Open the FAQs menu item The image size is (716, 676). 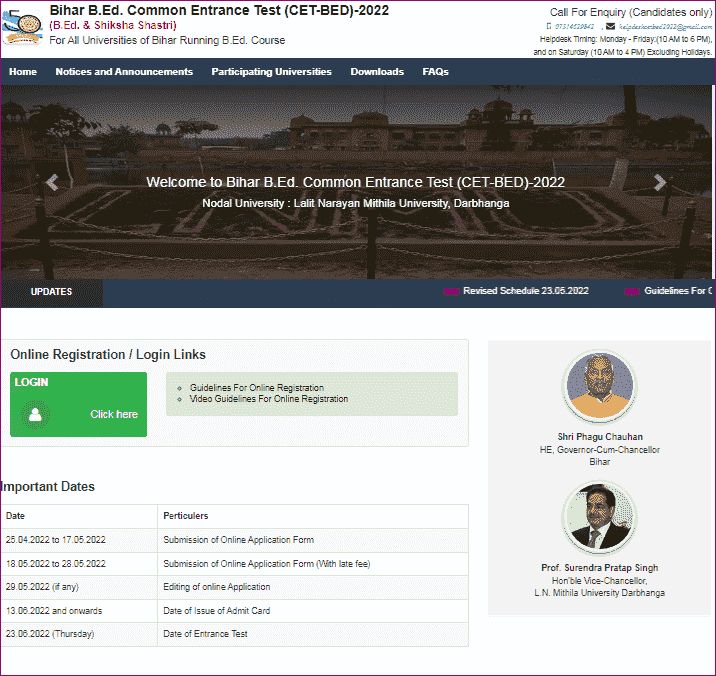435,72
